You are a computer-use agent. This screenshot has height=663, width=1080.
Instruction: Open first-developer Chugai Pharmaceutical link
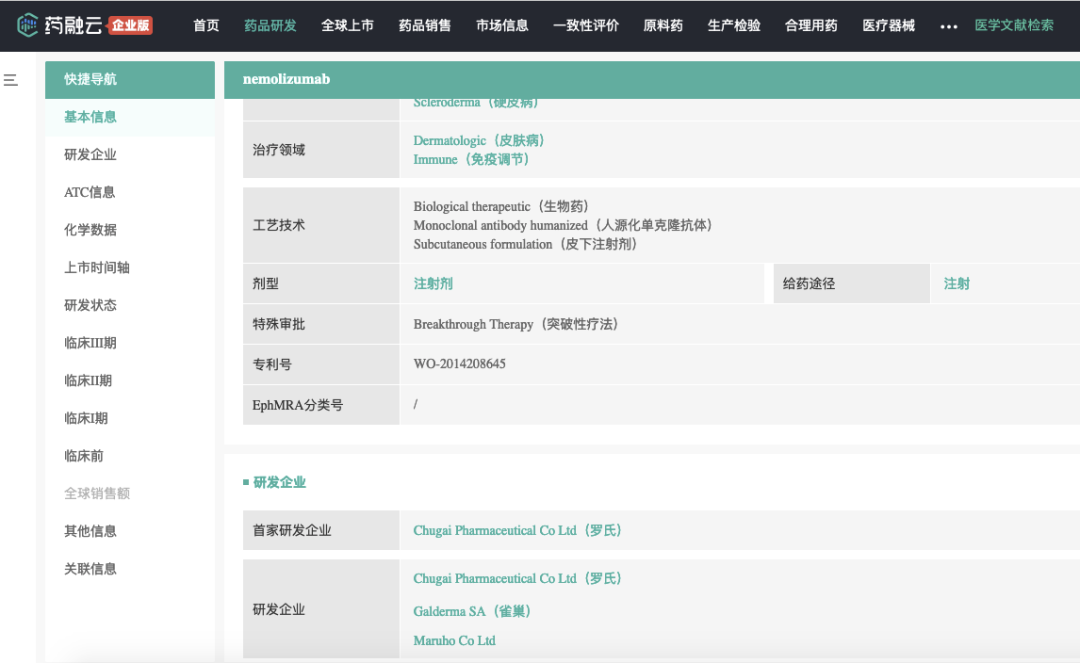[x=517, y=530]
